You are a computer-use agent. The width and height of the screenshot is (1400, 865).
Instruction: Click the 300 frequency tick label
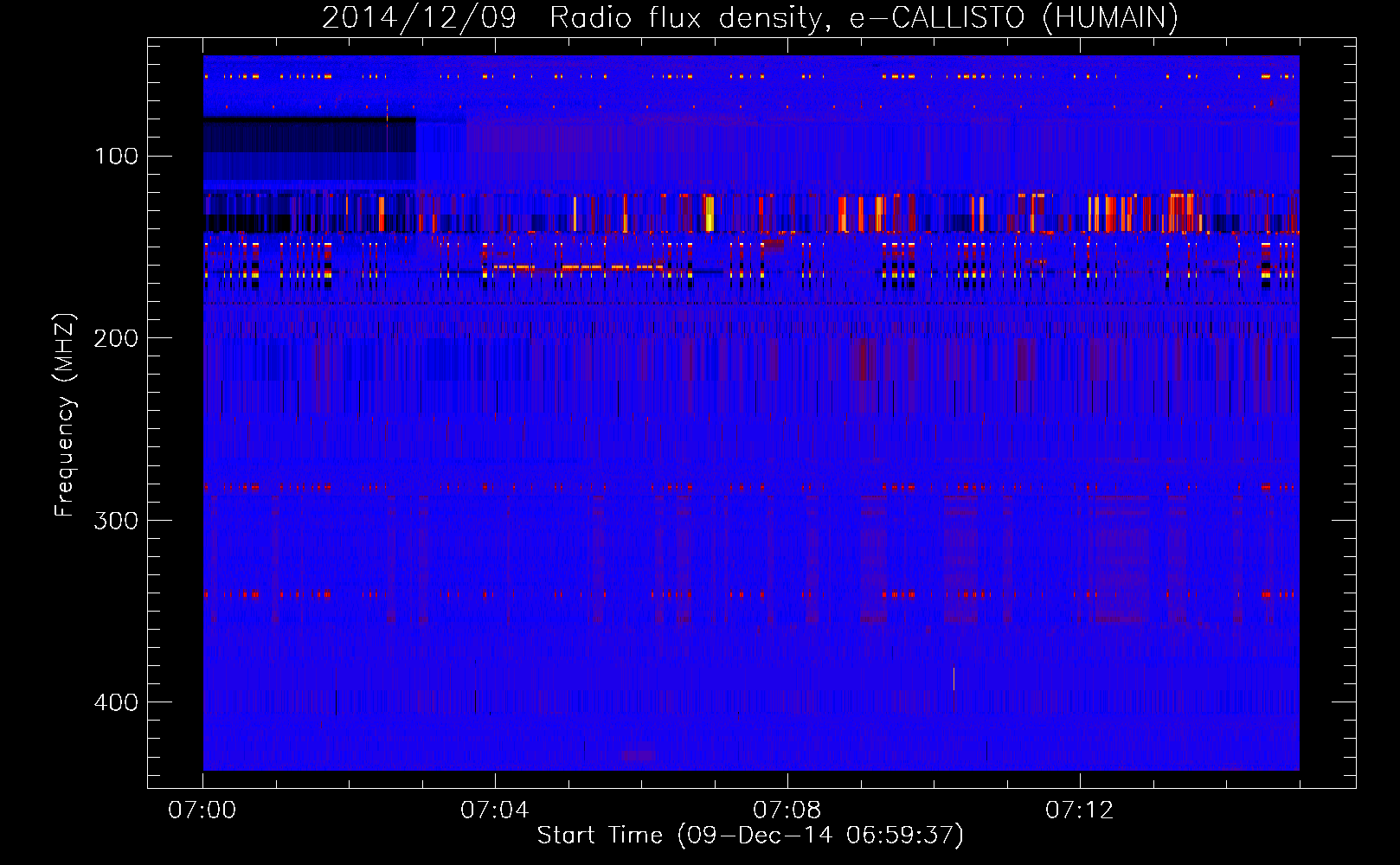(117, 520)
